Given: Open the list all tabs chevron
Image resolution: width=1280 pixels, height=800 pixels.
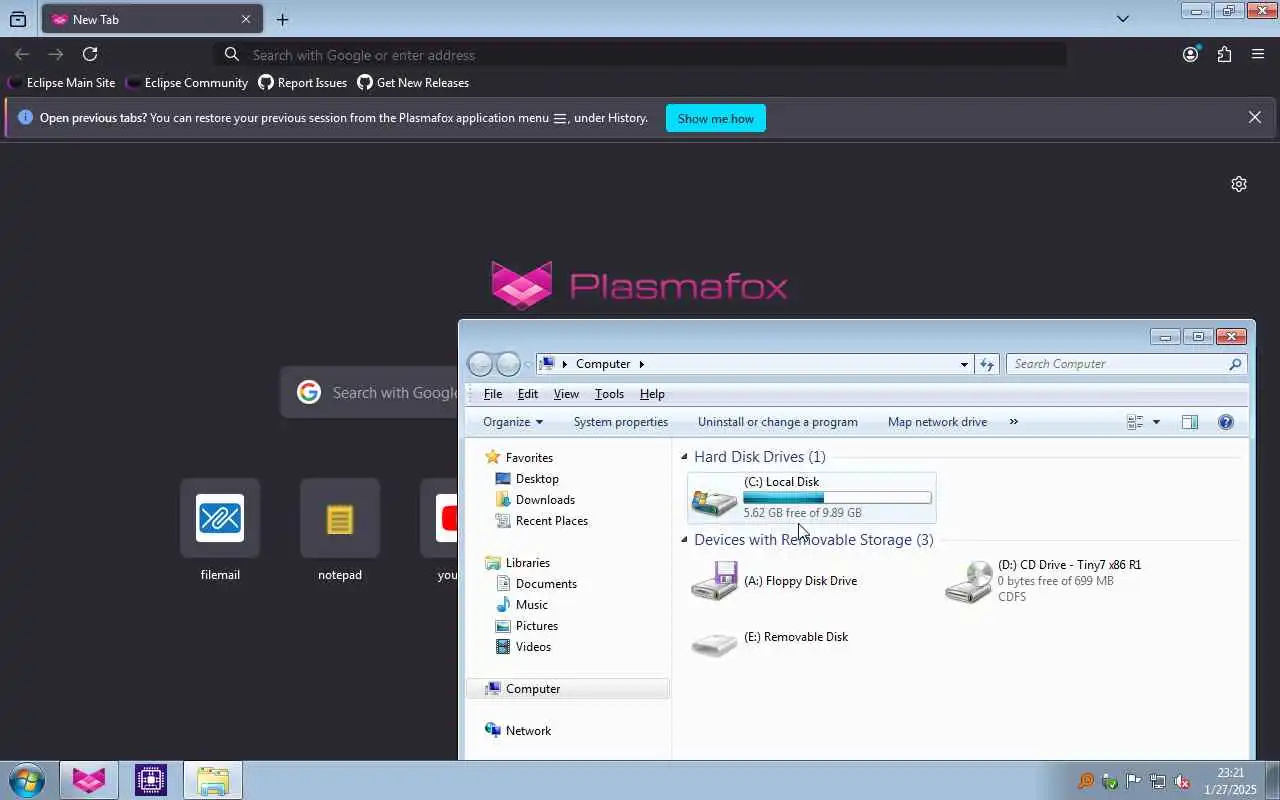Looking at the screenshot, I should point(1123,19).
